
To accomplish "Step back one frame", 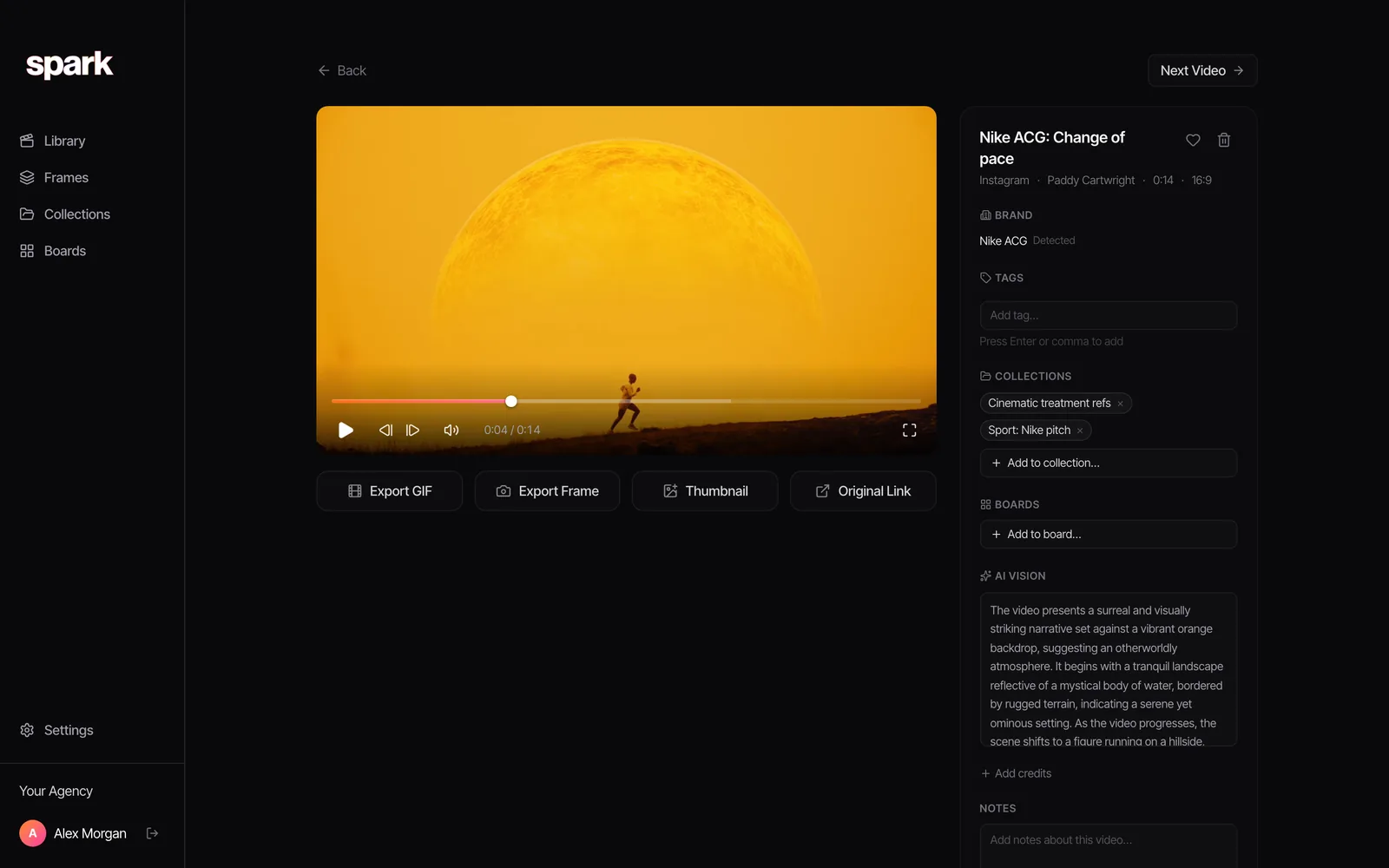I will [385, 430].
